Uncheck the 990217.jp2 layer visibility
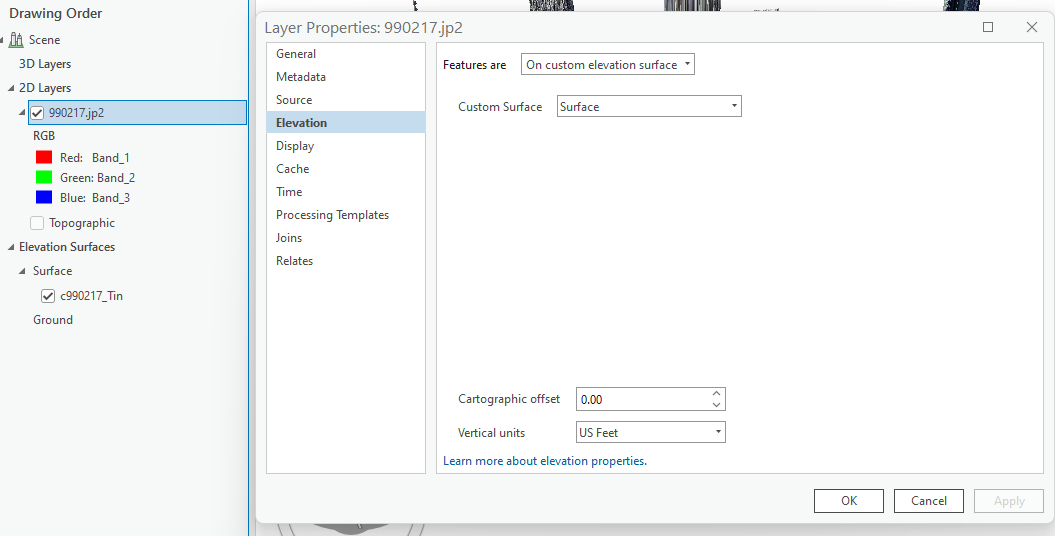 37,113
